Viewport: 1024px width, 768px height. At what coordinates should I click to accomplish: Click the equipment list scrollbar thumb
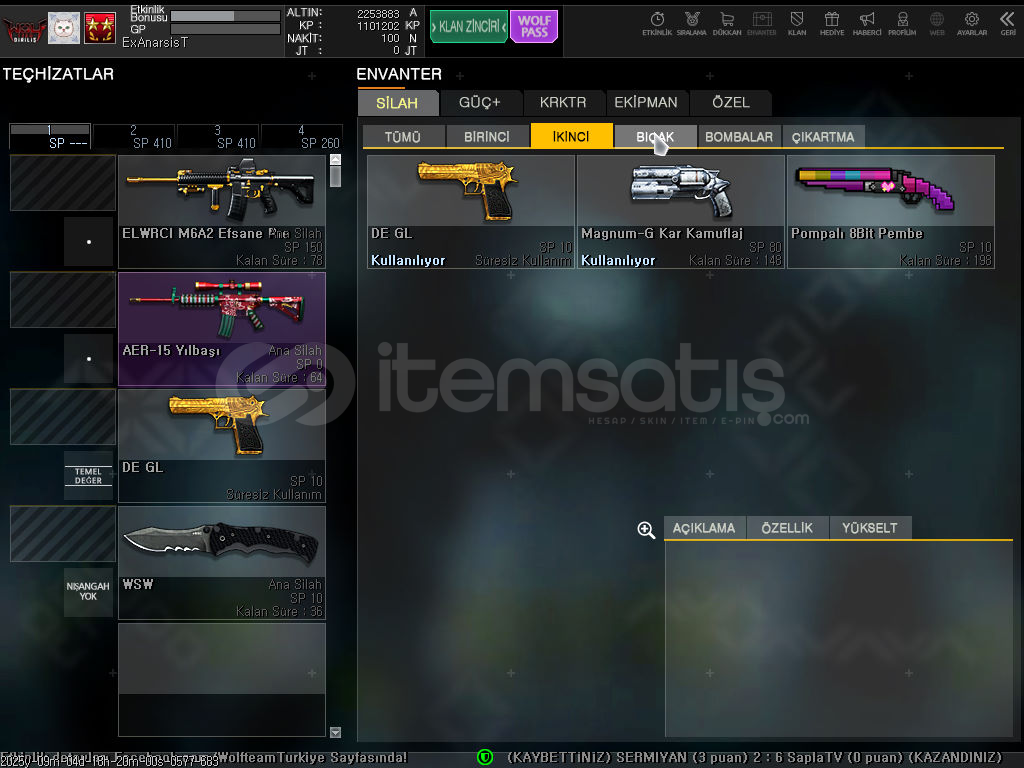coord(336,176)
